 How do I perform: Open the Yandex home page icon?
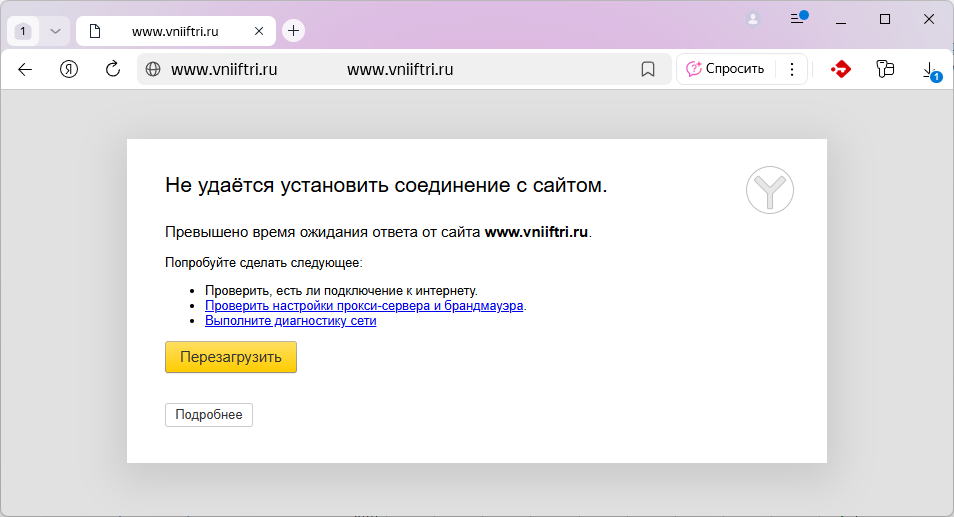tap(69, 69)
